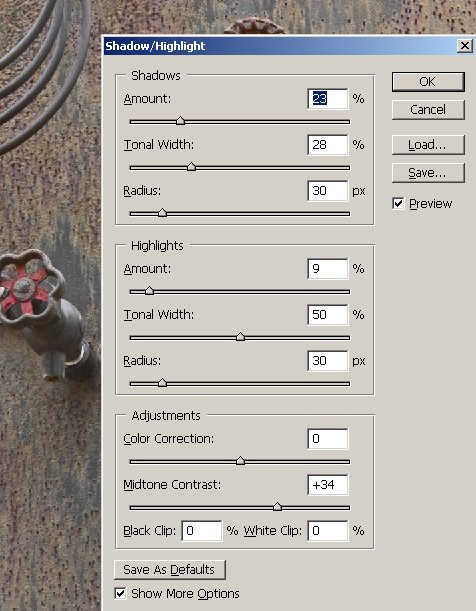Click the Highlights Amount input field
476x611 pixels.
tap(328, 269)
